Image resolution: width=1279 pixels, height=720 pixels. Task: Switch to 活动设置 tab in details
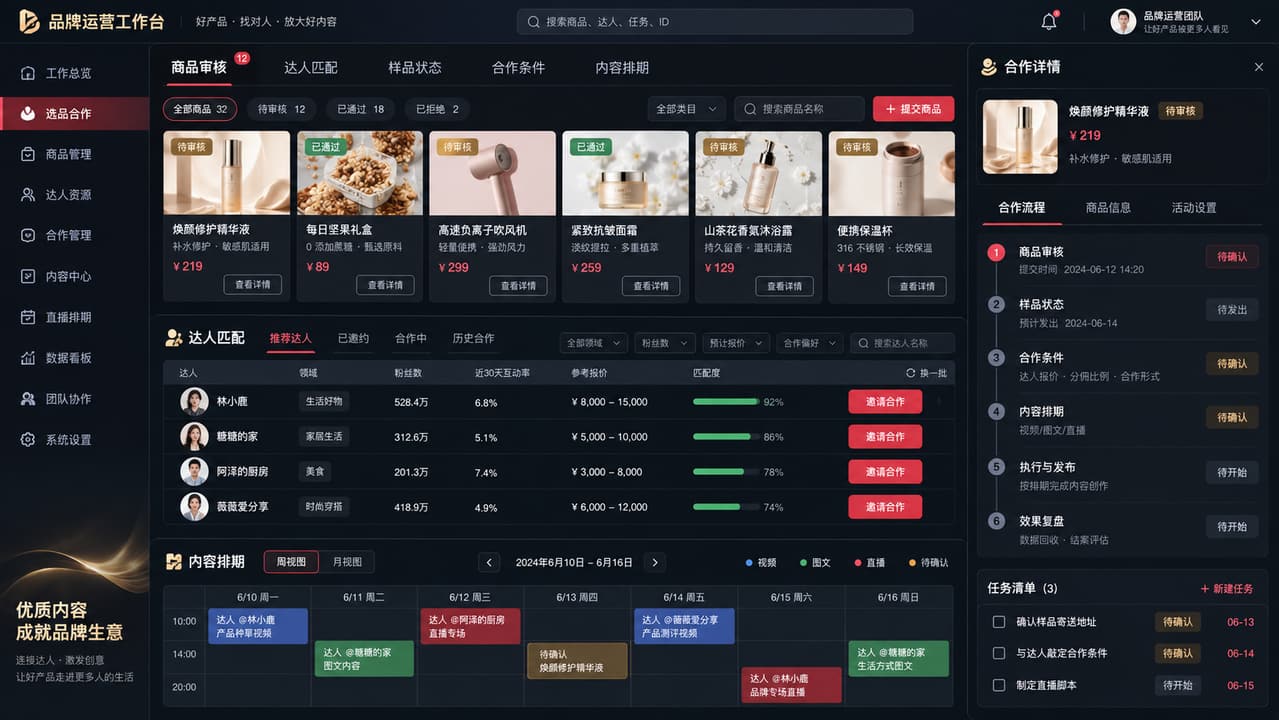tap(1194, 208)
